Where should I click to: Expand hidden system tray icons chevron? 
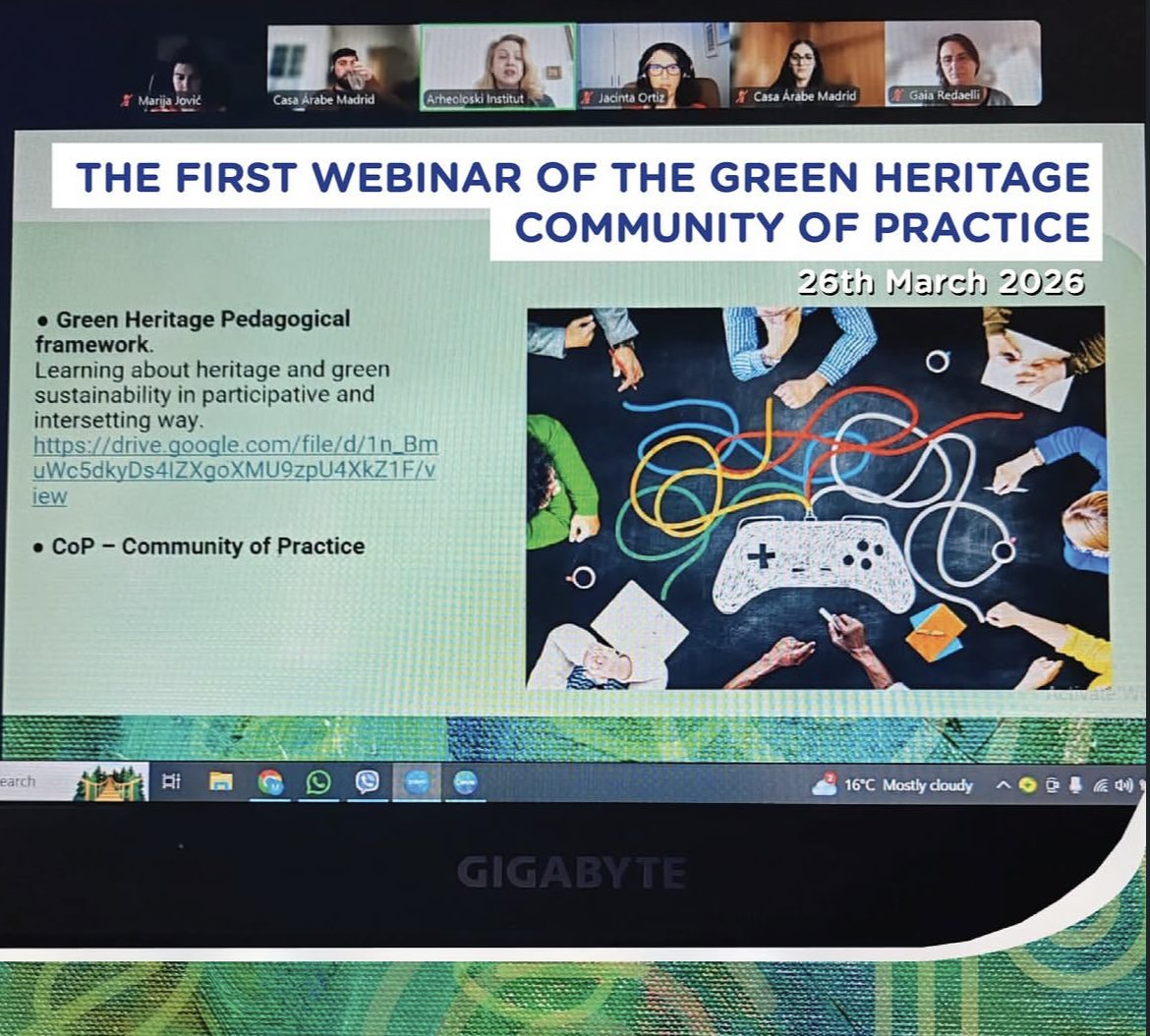1003,785
